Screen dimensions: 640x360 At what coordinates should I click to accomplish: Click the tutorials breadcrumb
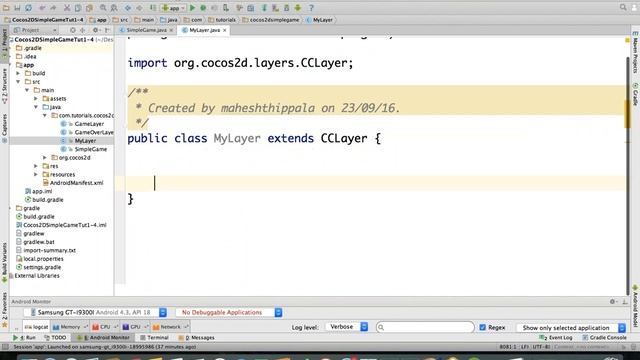(222, 20)
